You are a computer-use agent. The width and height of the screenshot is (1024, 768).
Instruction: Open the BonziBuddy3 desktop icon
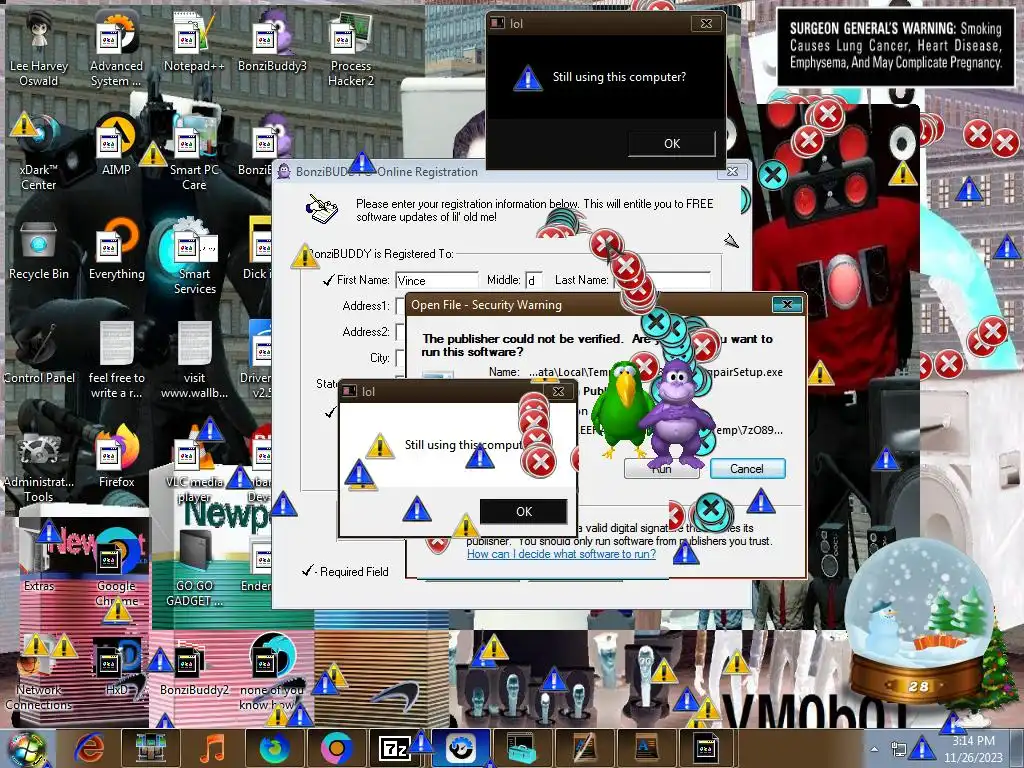coord(272,42)
